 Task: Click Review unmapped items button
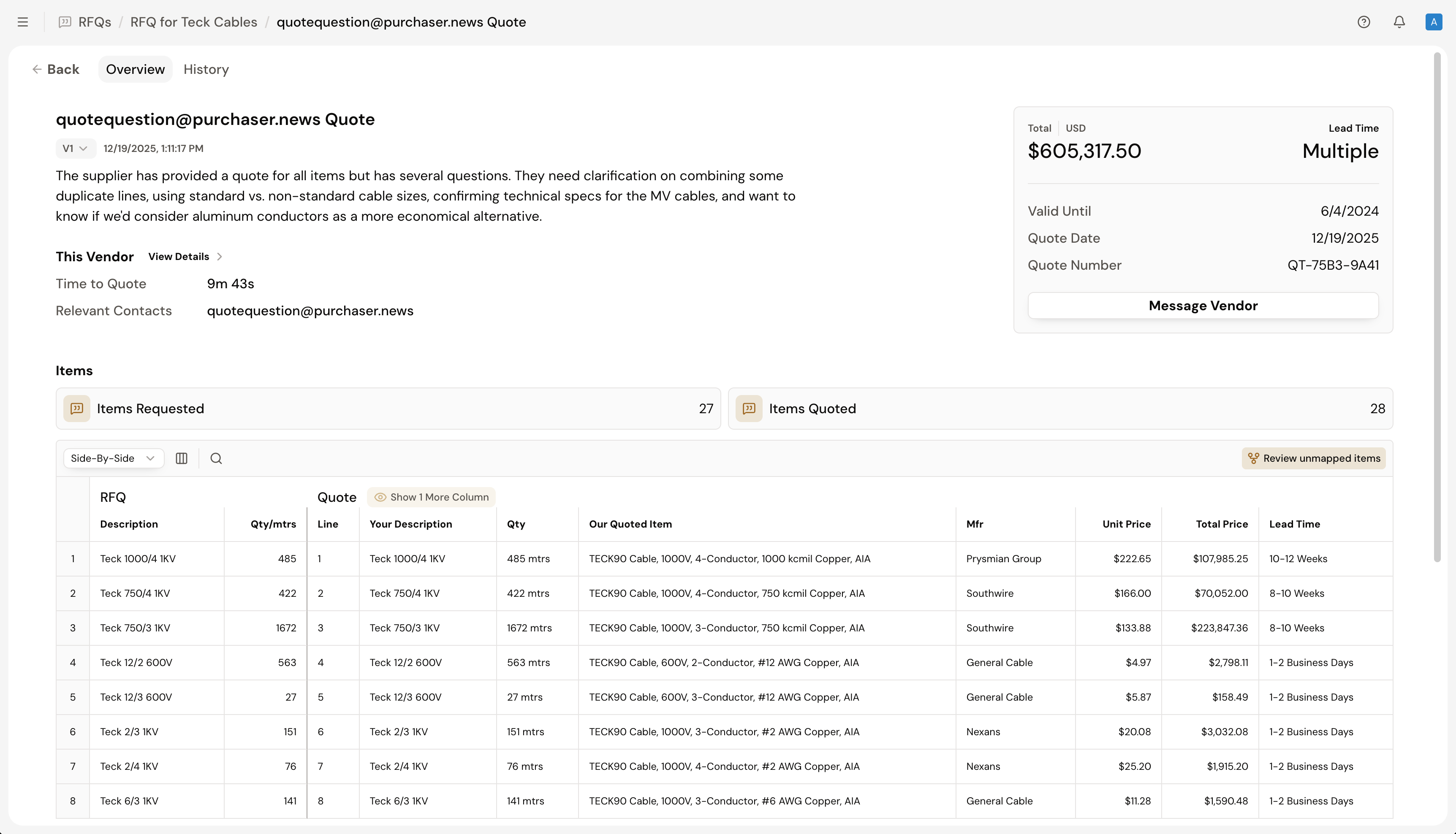tap(1314, 458)
